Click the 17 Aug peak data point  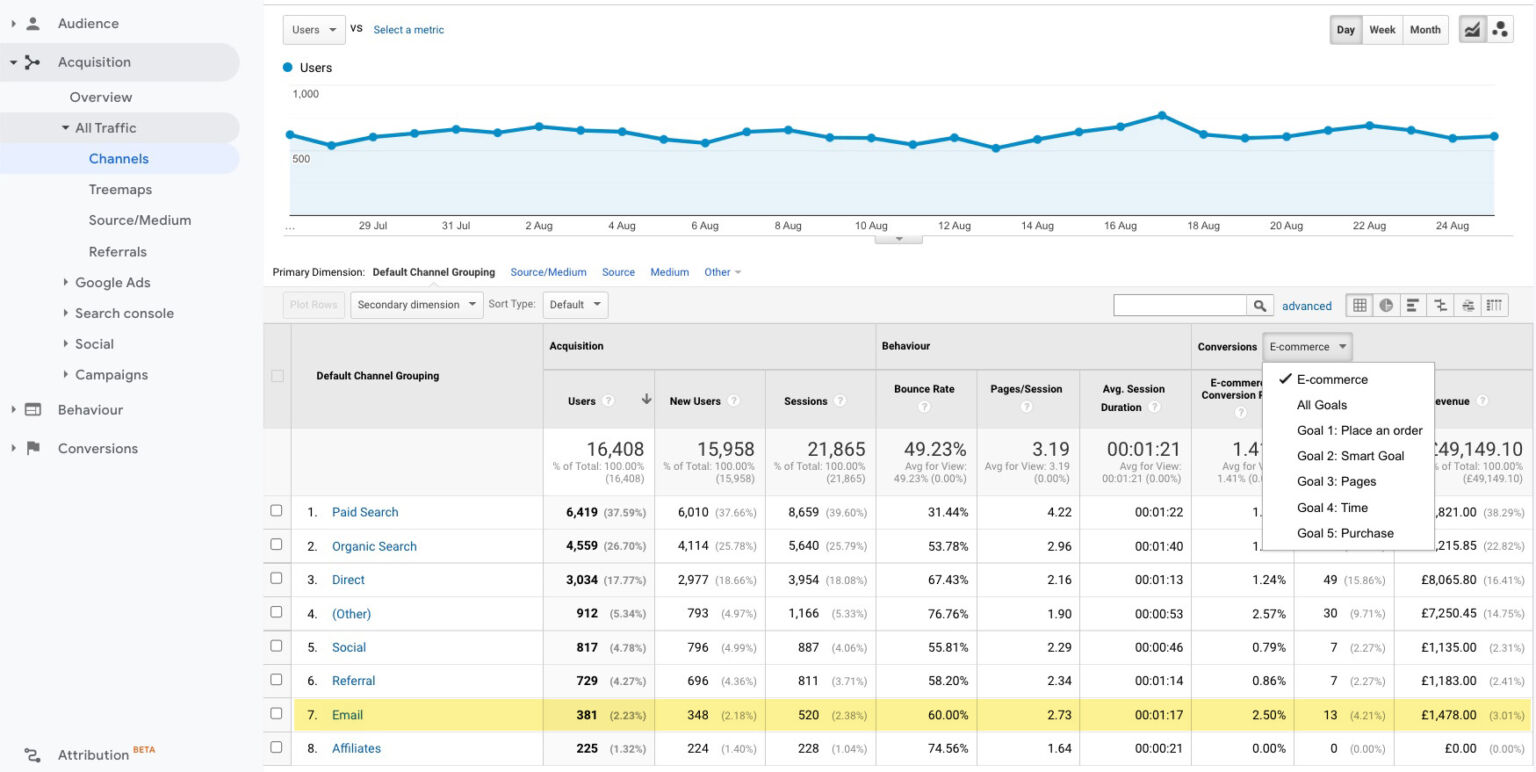coord(1161,115)
